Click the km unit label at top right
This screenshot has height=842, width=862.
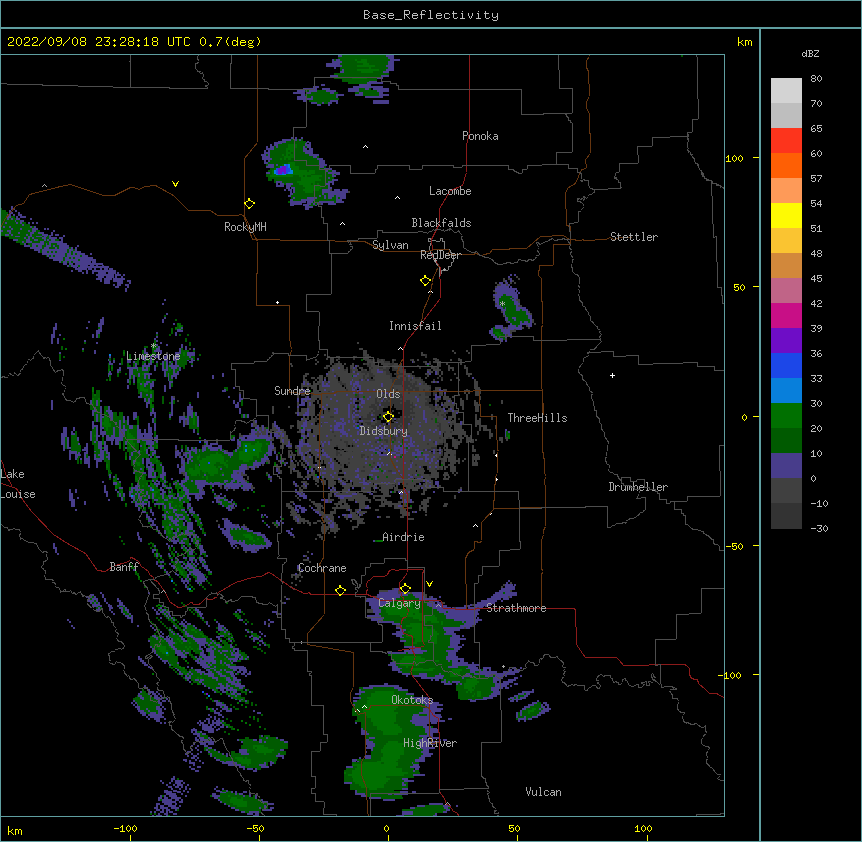744,42
